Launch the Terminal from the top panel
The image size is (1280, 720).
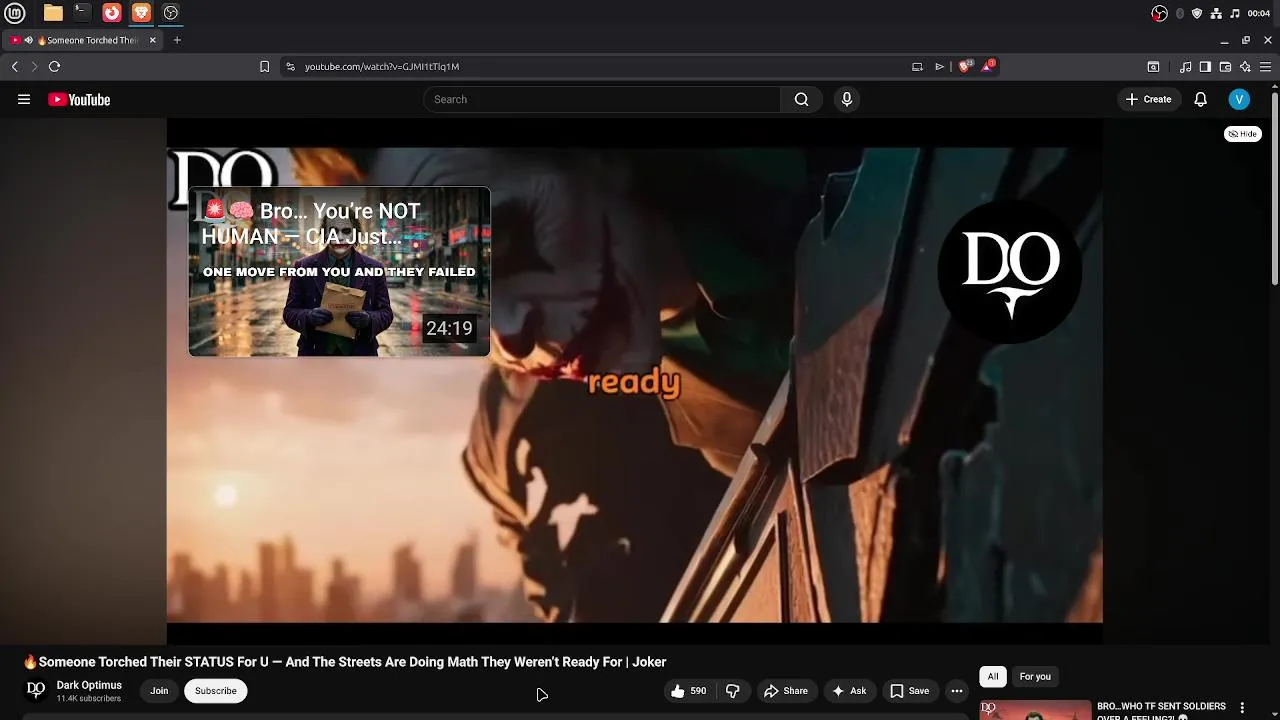tap(82, 13)
